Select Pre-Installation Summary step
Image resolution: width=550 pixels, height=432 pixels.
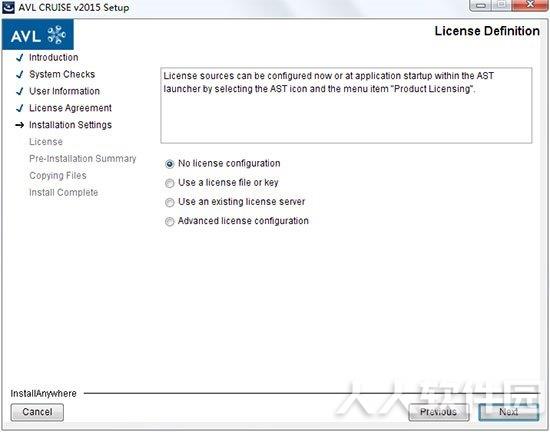(83, 158)
